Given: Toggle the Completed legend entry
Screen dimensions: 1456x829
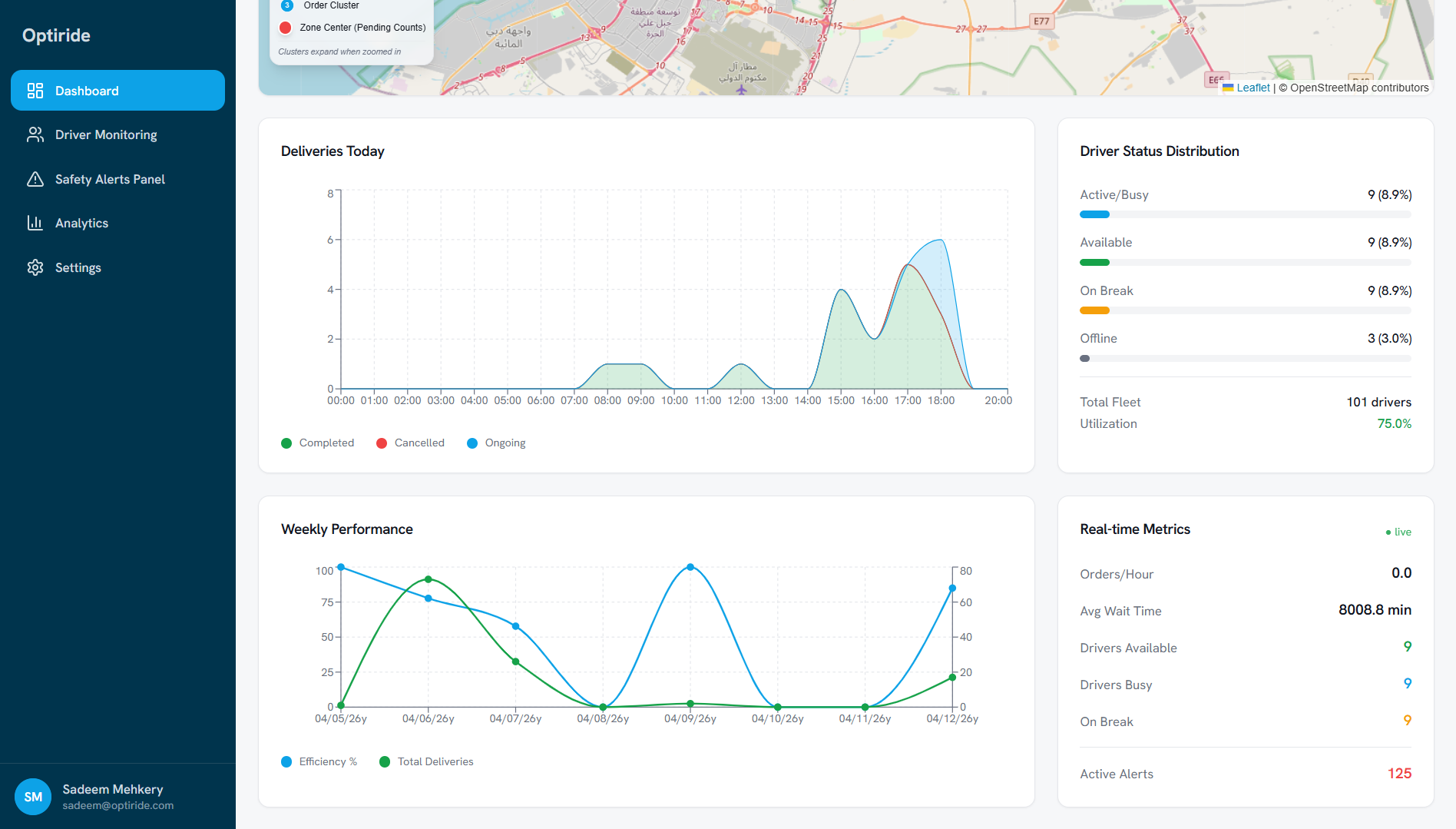Looking at the screenshot, I should pos(318,443).
